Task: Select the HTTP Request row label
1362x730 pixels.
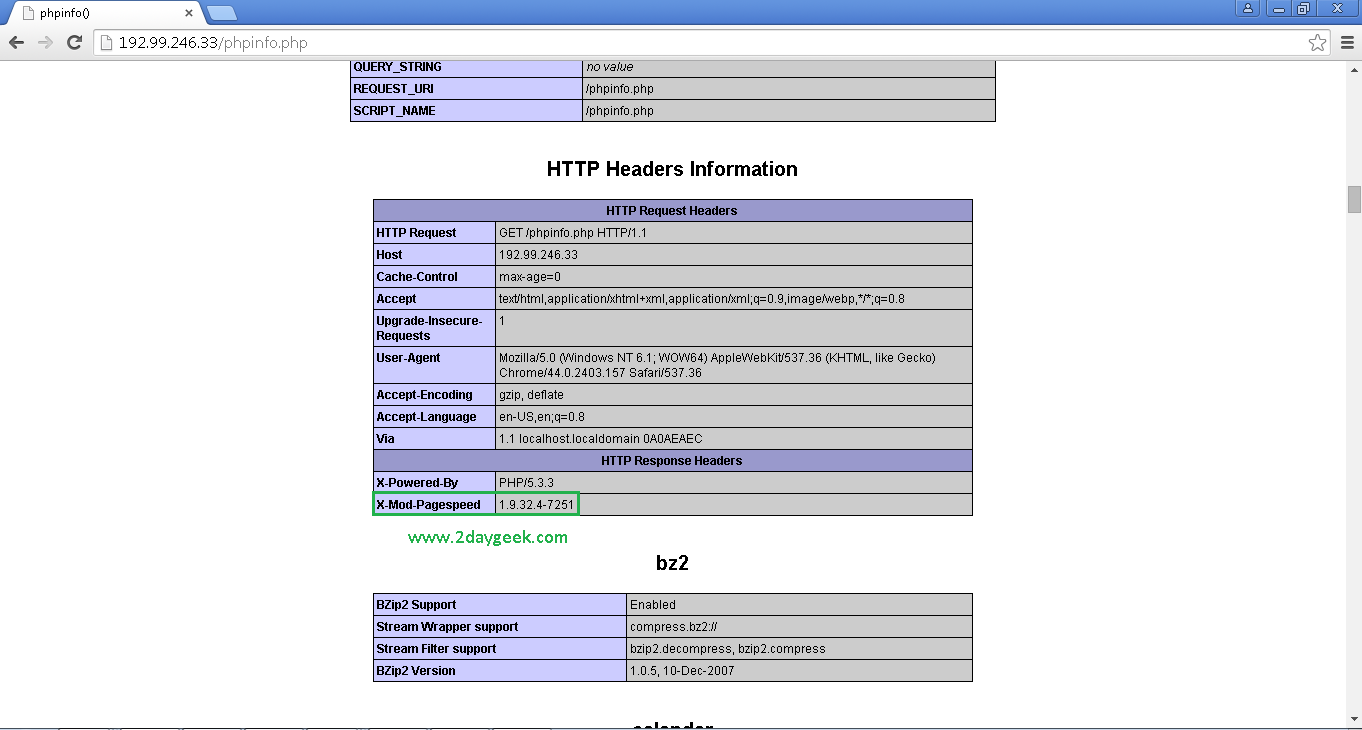Action: (x=416, y=233)
